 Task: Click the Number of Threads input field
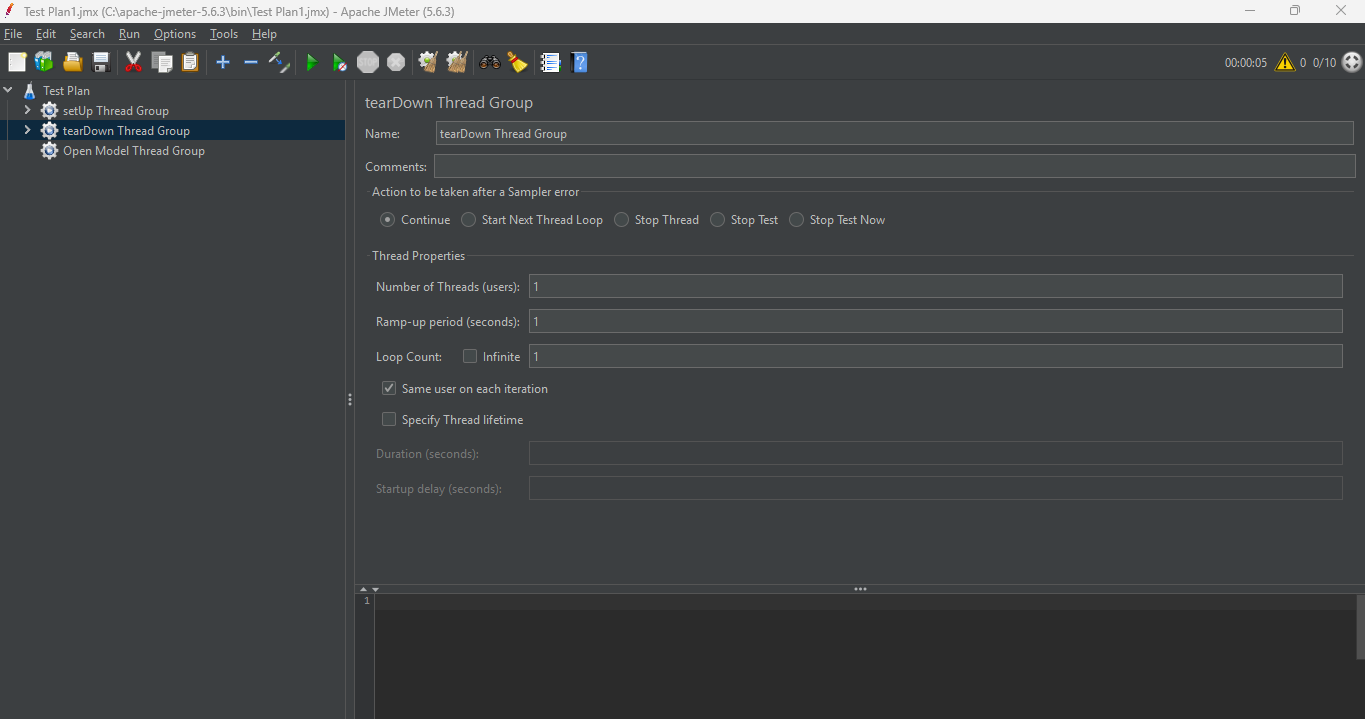point(935,286)
